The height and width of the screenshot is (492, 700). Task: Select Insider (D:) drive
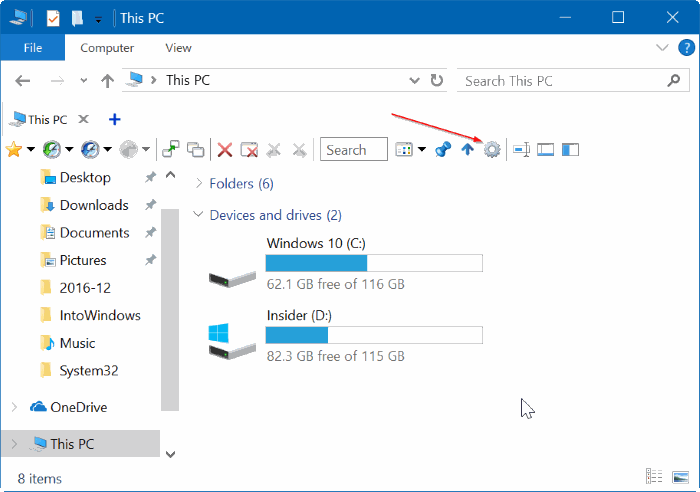pyautogui.click(x=346, y=336)
